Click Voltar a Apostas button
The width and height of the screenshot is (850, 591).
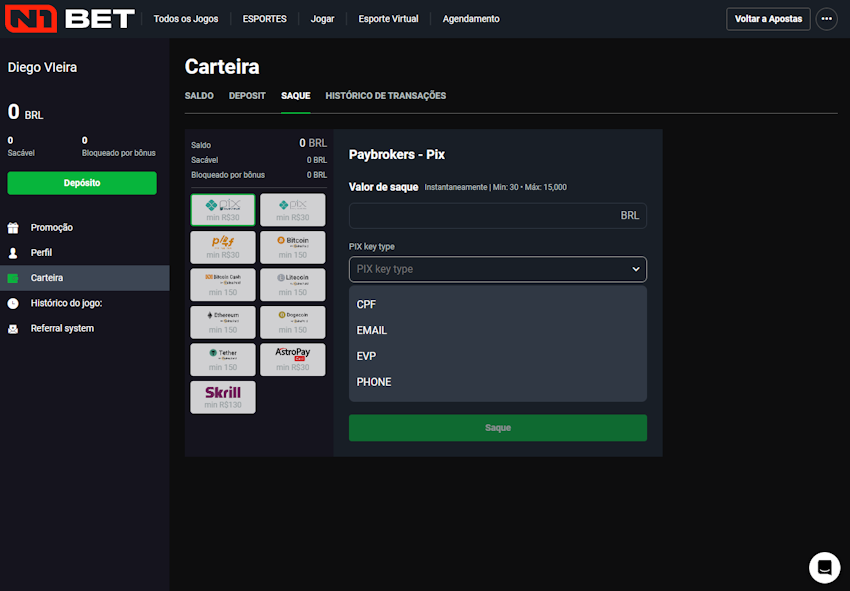tap(768, 18)
